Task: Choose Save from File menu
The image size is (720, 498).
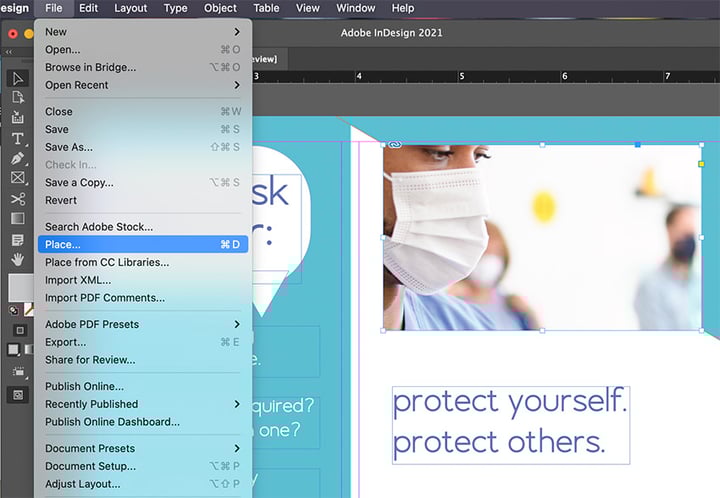Action: click(143, 129)
